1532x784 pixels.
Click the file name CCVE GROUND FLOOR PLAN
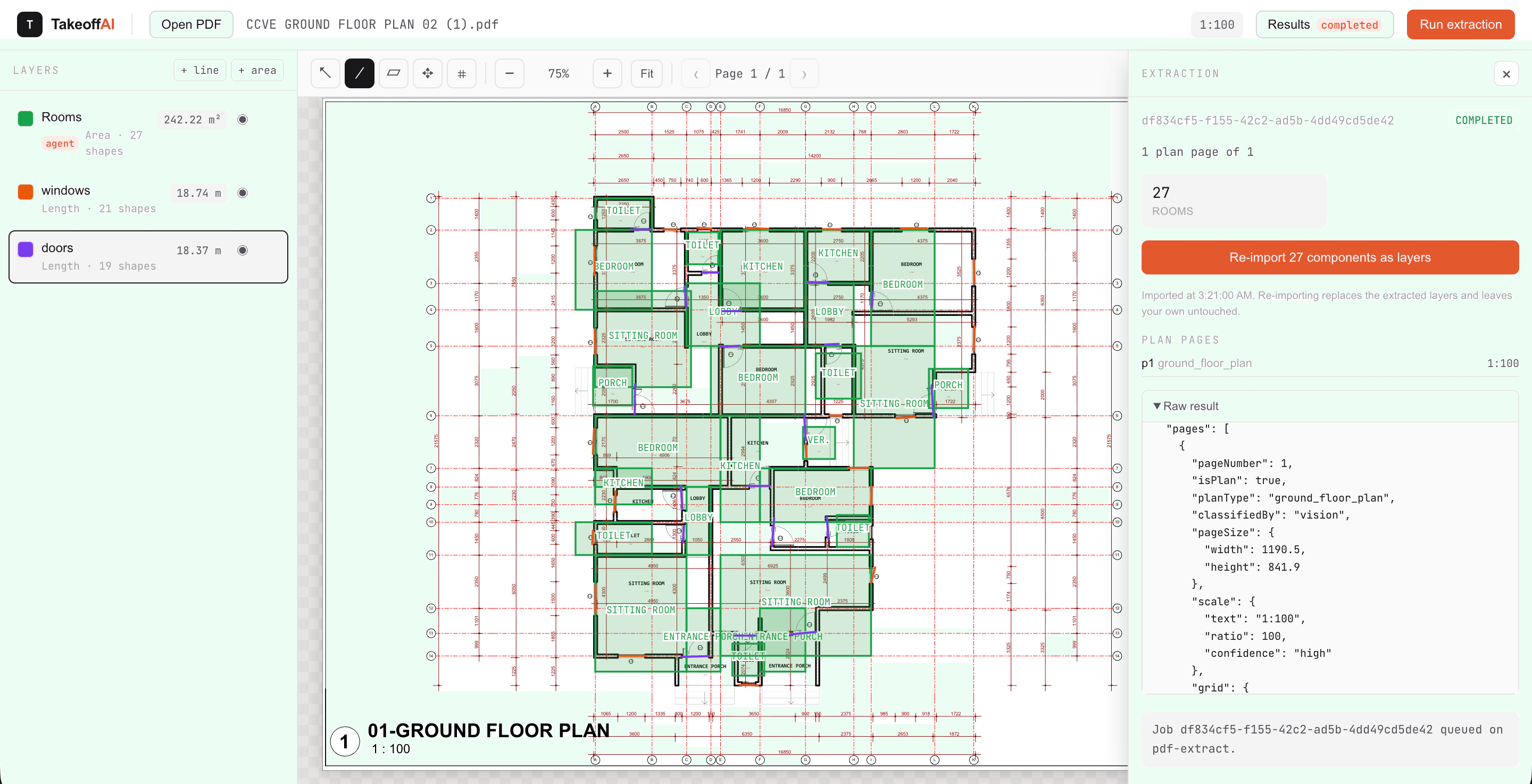click(372, 24)
